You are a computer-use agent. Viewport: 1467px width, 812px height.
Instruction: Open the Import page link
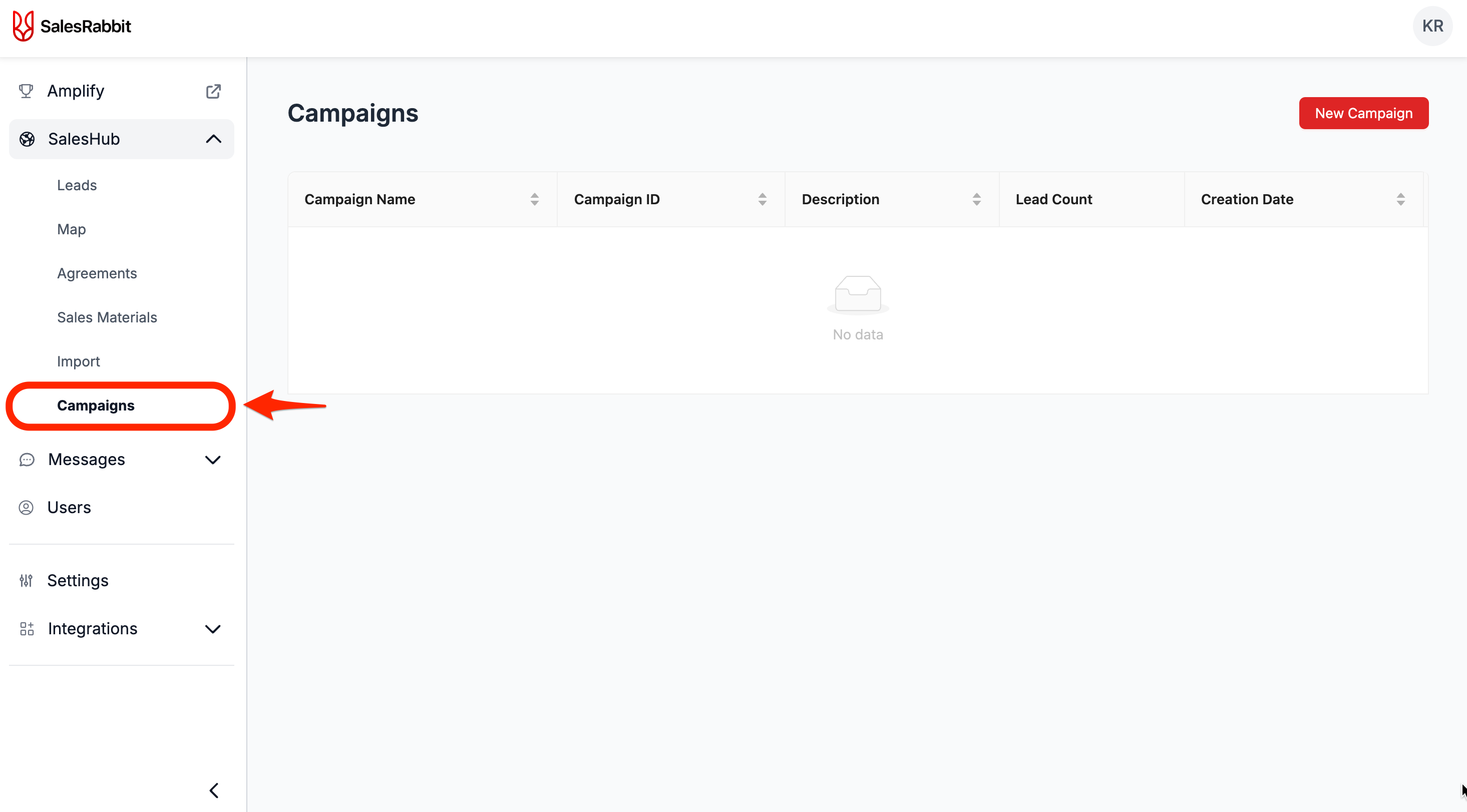[79, 361]
